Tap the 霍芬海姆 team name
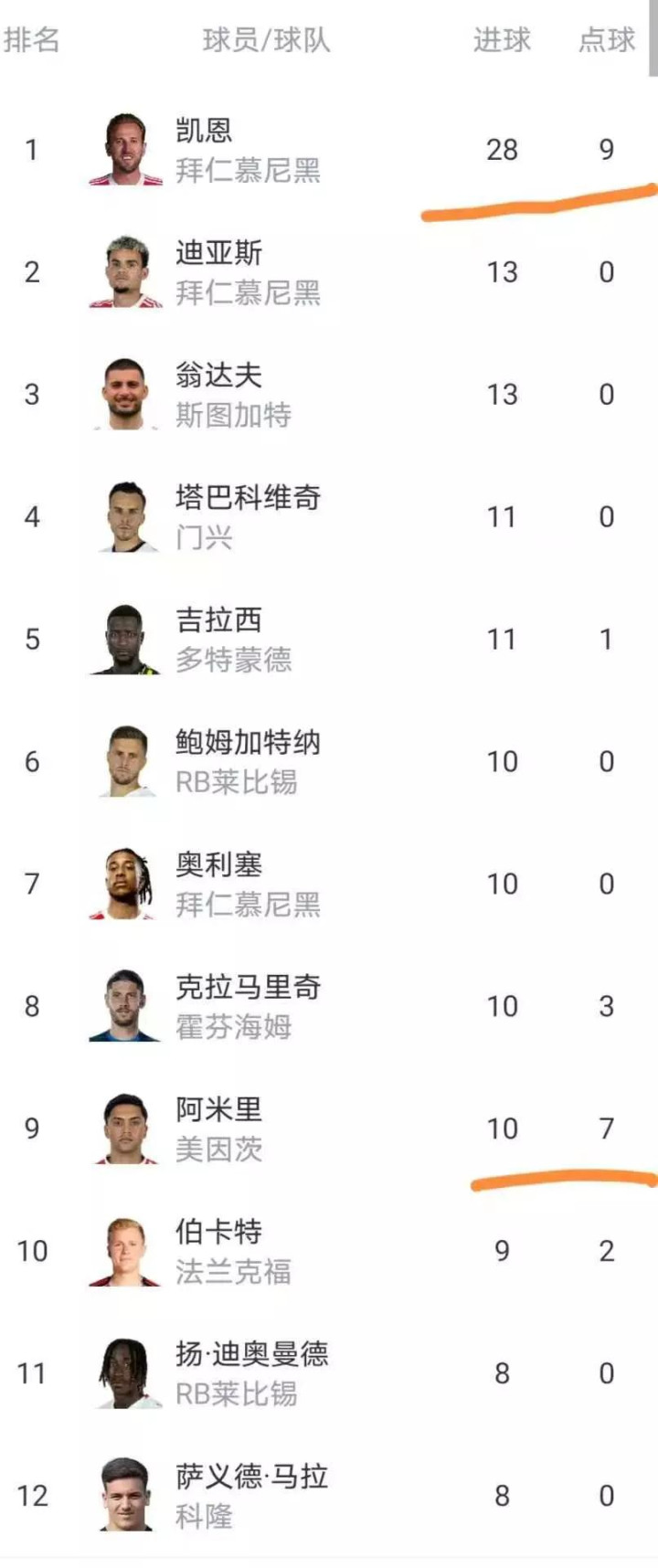658x1568 pixels. point(233,1027)
